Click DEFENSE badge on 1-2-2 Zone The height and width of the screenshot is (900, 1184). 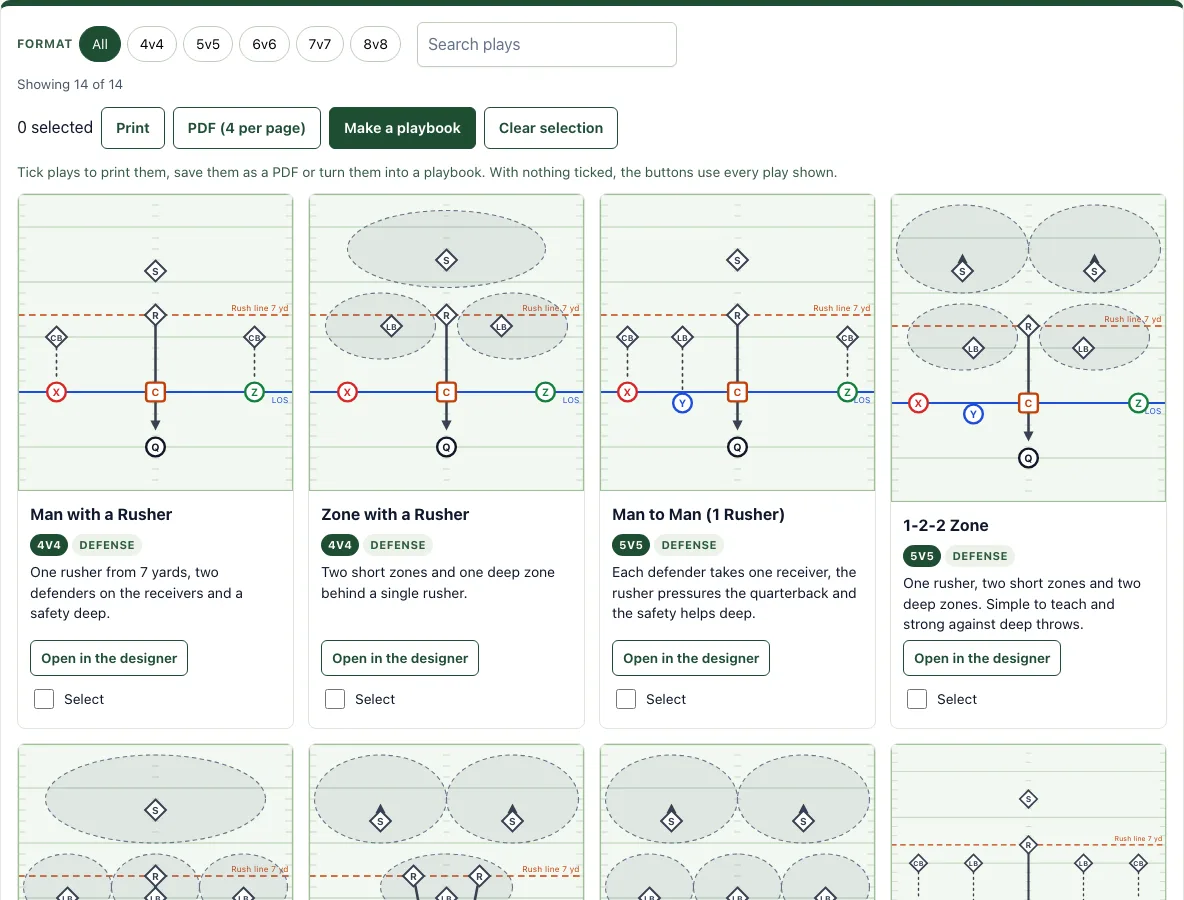(980, 556)
